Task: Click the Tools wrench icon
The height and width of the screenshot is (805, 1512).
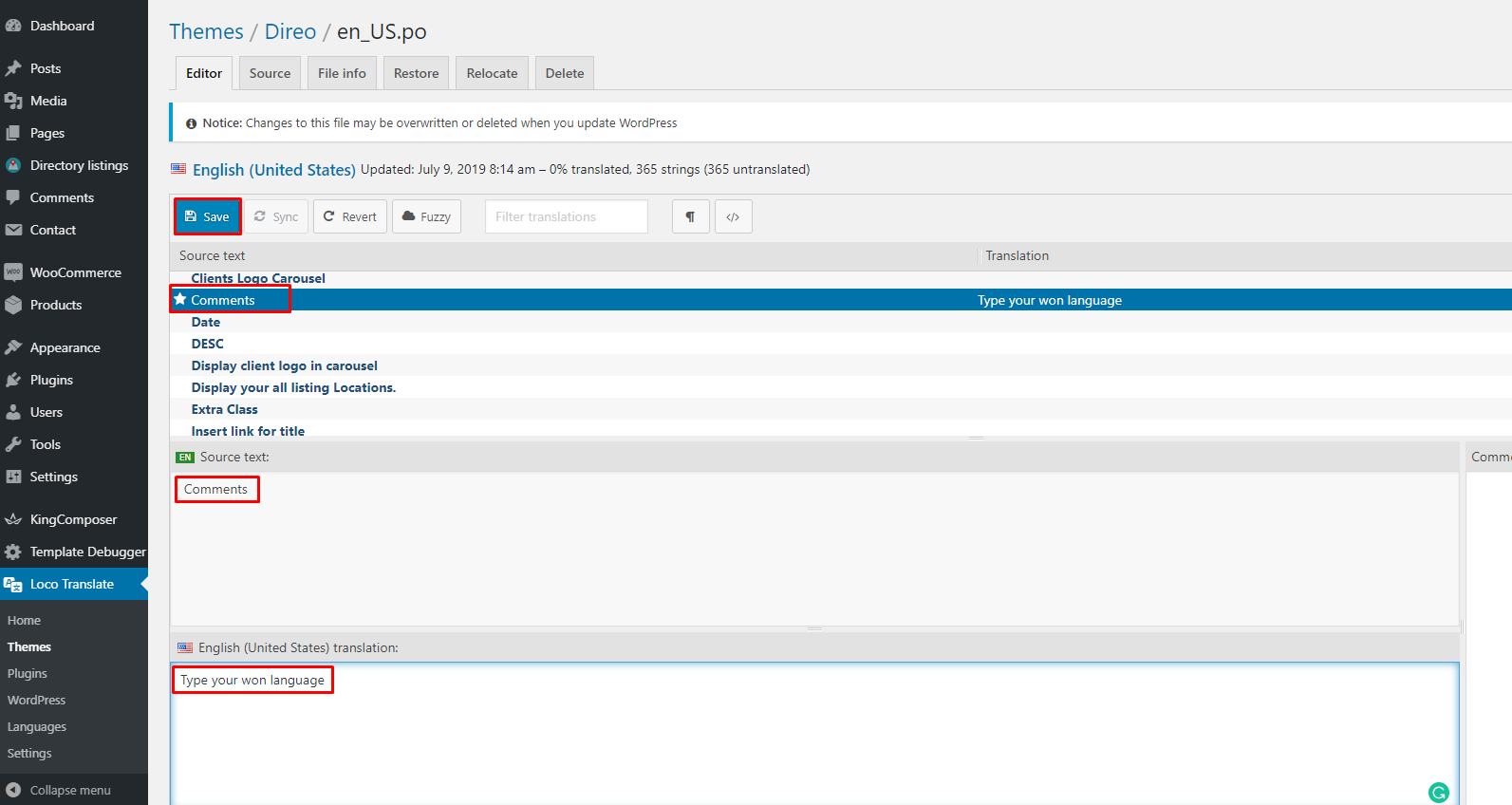Action: 13,444
